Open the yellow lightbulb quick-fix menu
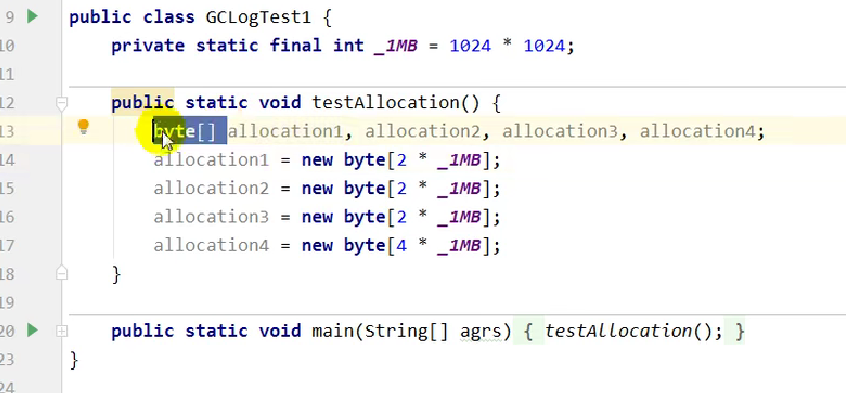The width and height of the screenshot is (846, 393). click(x=83, y=127)
